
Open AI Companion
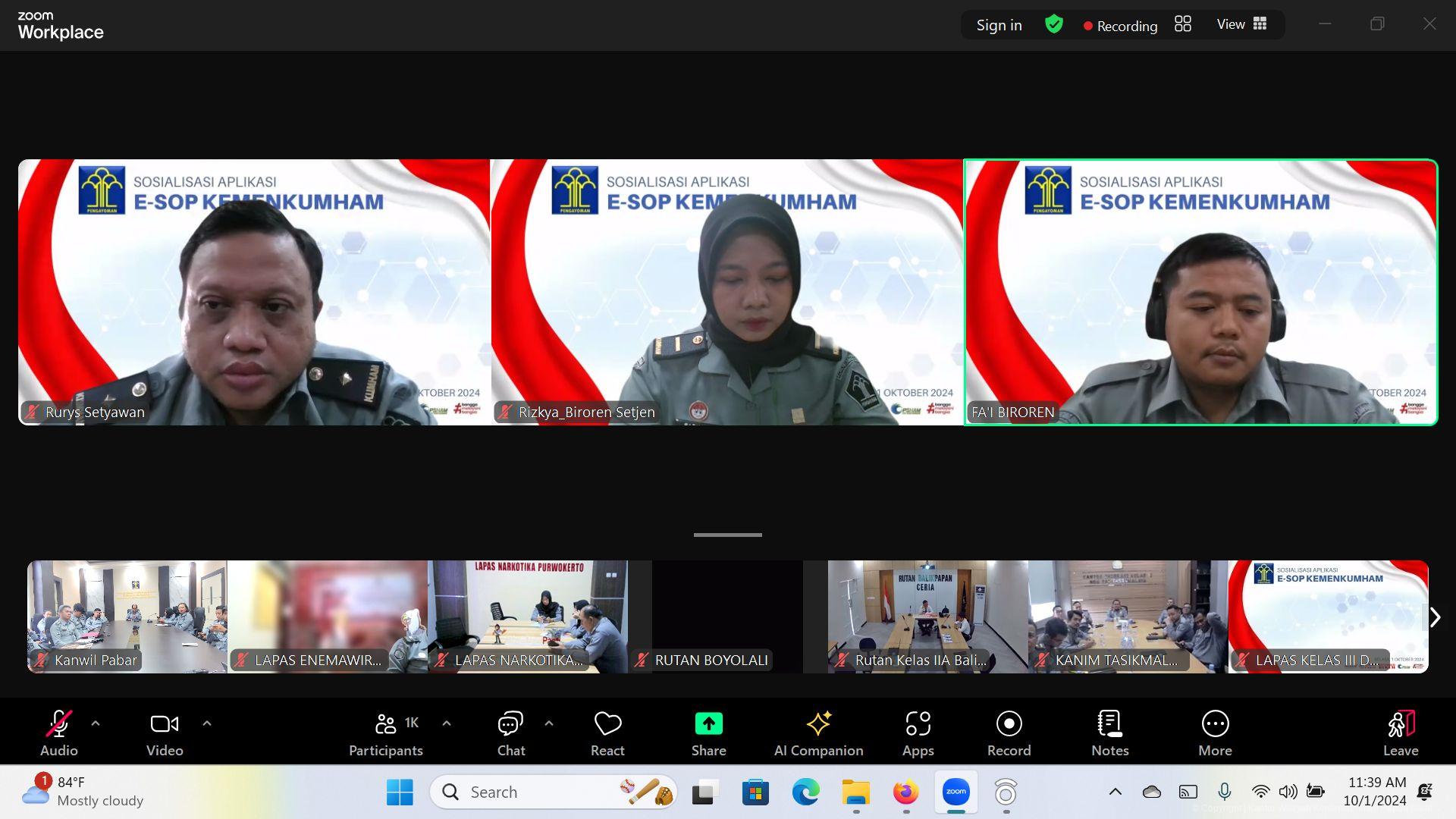pos(819,733)
